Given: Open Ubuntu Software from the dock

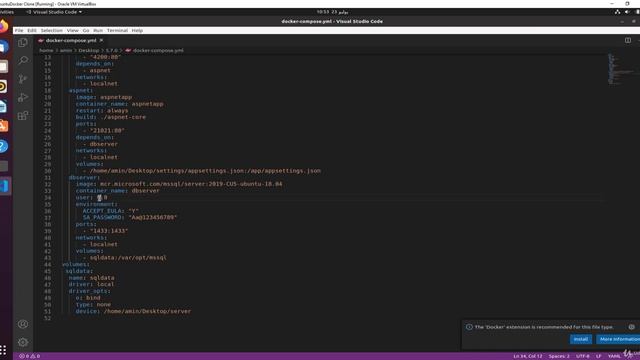Looking at the screenshot, I should (4, 126).
